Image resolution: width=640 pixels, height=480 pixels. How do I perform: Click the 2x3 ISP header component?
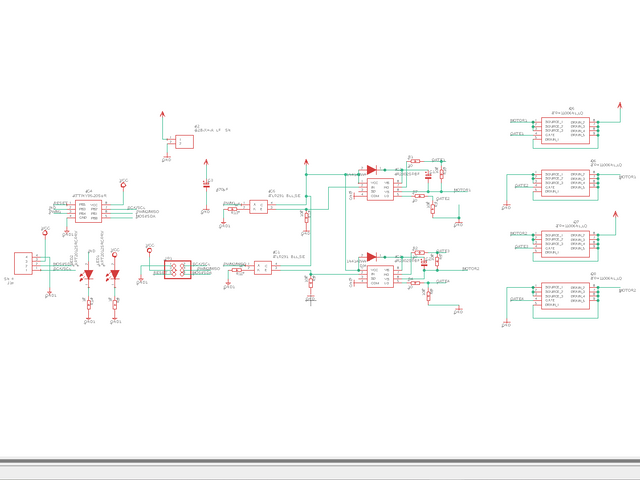pos(177,269)
